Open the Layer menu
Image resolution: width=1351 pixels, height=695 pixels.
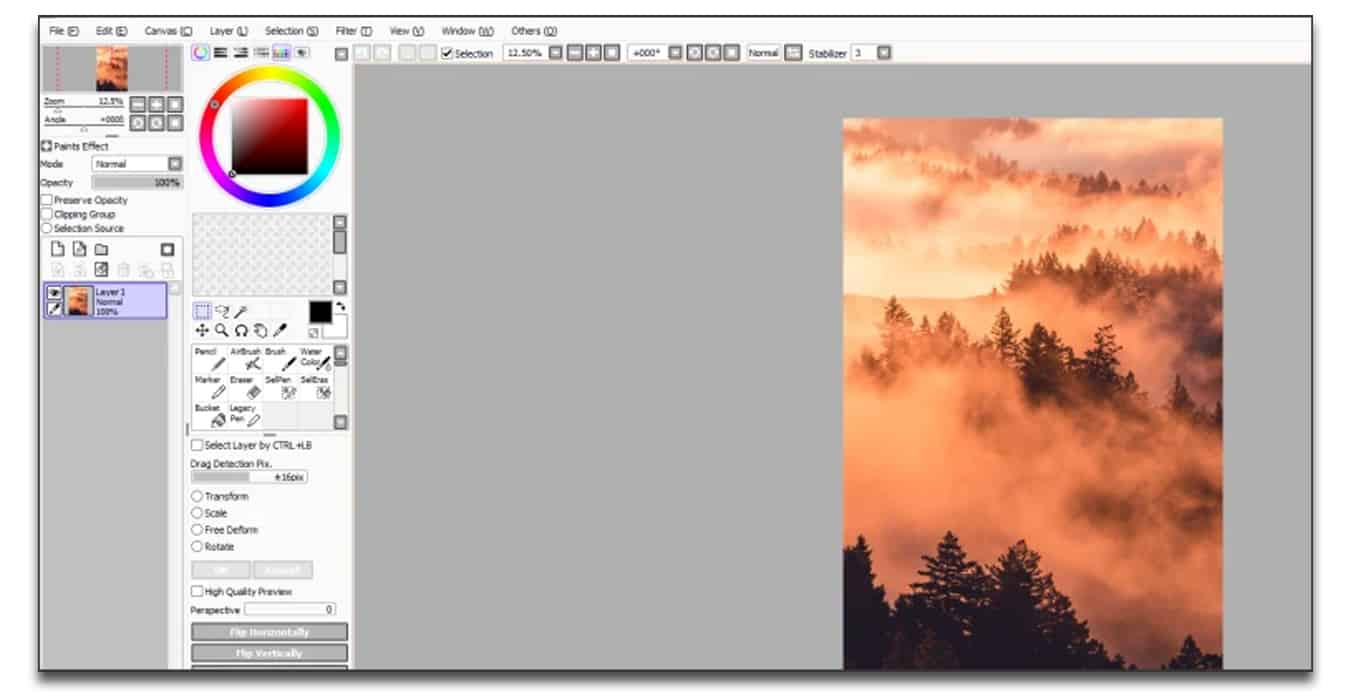click(229, 31)
